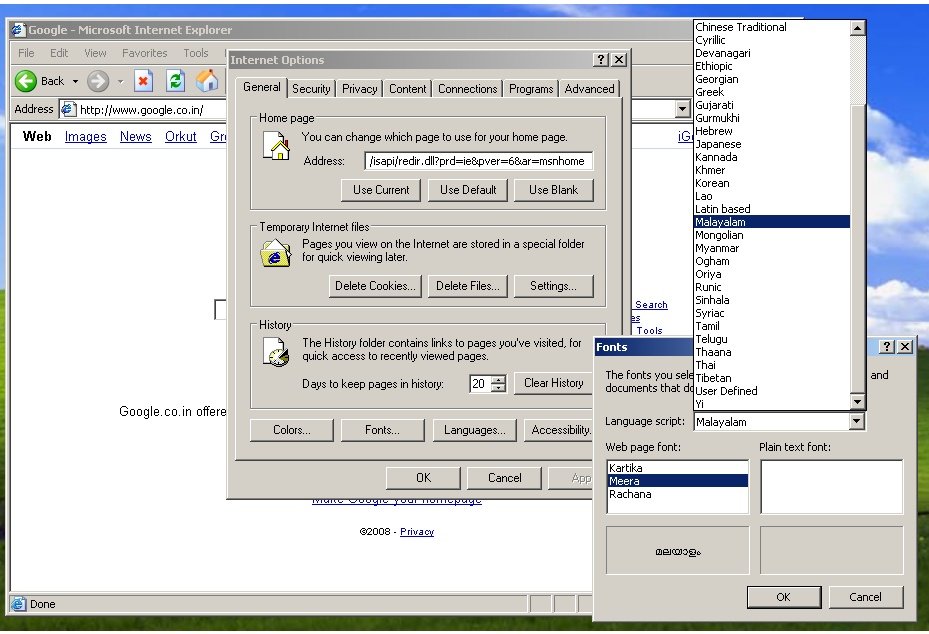The image size is (929, 634).
Task: Click the Delete Cookies button
Action: (375, 286)
